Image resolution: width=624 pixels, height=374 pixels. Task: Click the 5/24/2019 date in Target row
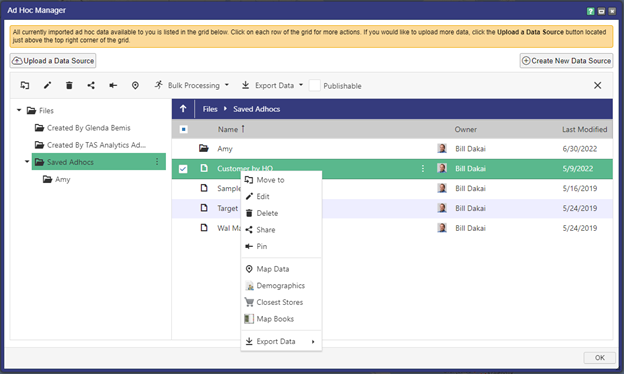580,208
